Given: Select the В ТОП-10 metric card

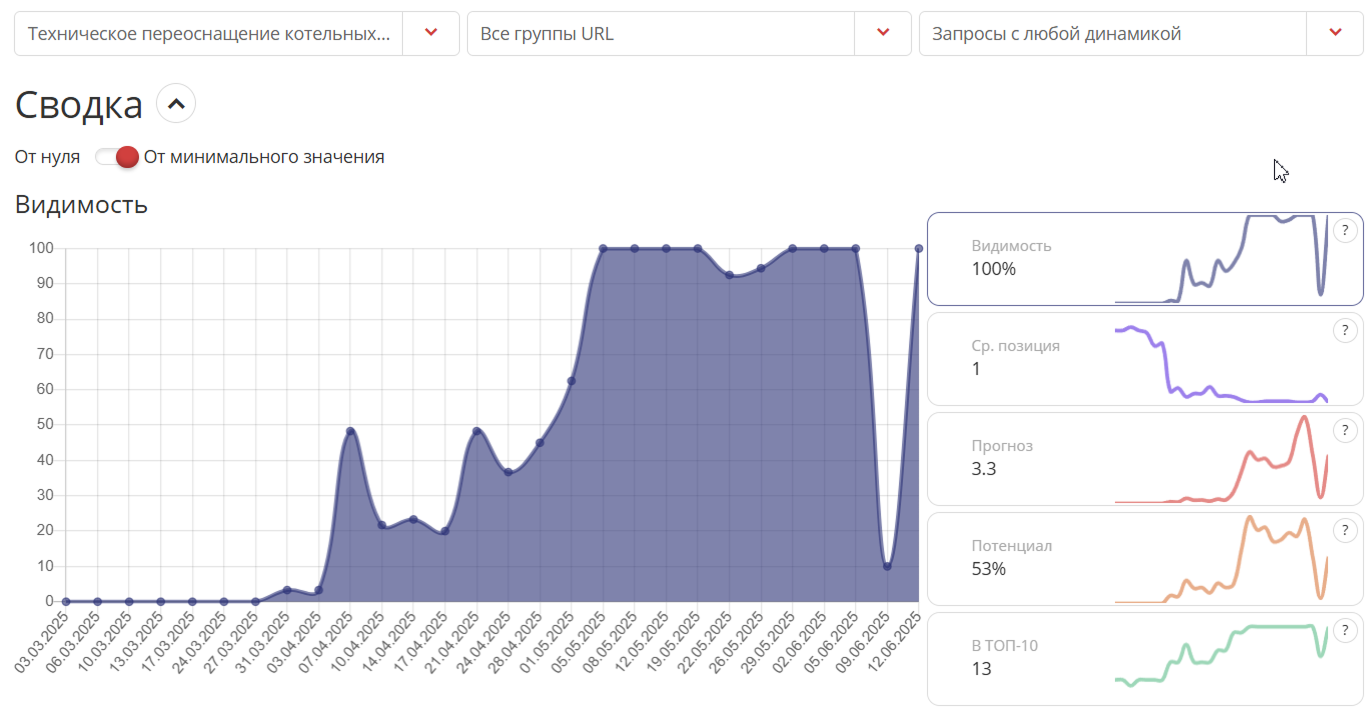Looking at the screenshot, I should point(1145,658).
